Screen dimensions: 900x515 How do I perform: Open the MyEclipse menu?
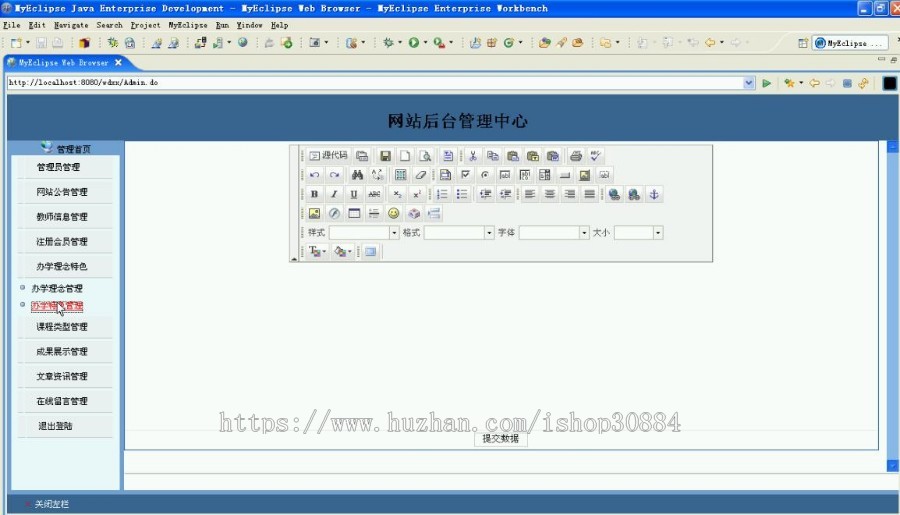pyautogui.click(x=188, y=25)
